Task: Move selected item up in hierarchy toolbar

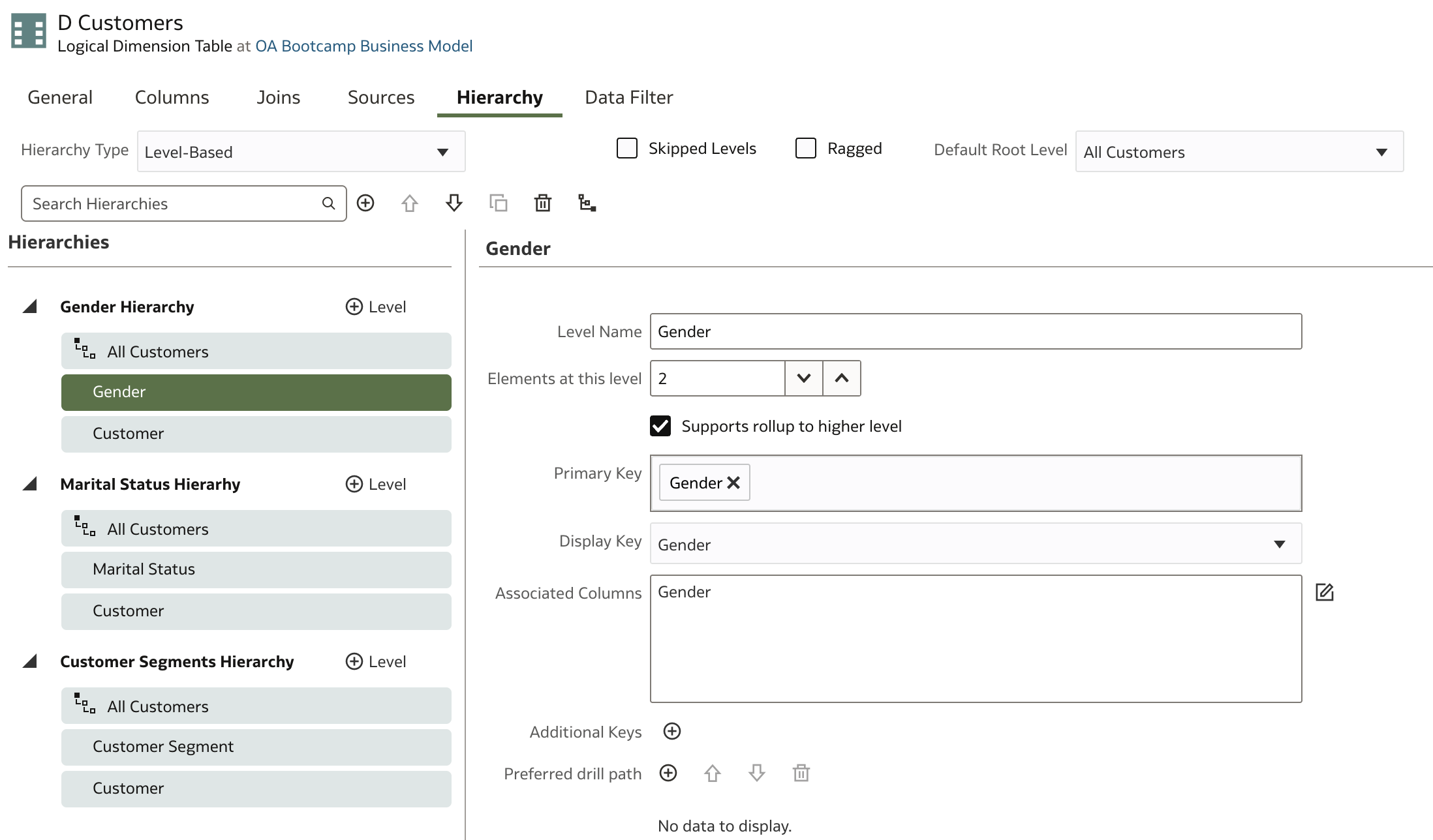Action: [410, 203]
